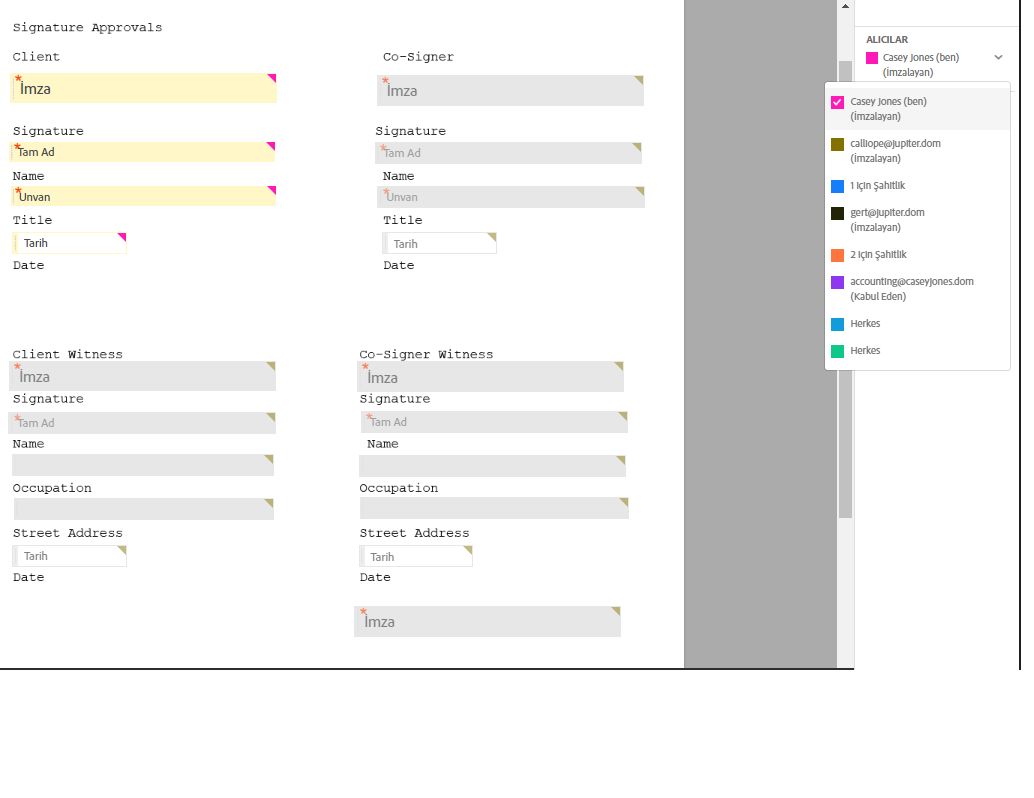Image resolution: width=1034 pixels, height=798 pixels.
Task: Click the Client Tarih date field
Action: [69, 243]
